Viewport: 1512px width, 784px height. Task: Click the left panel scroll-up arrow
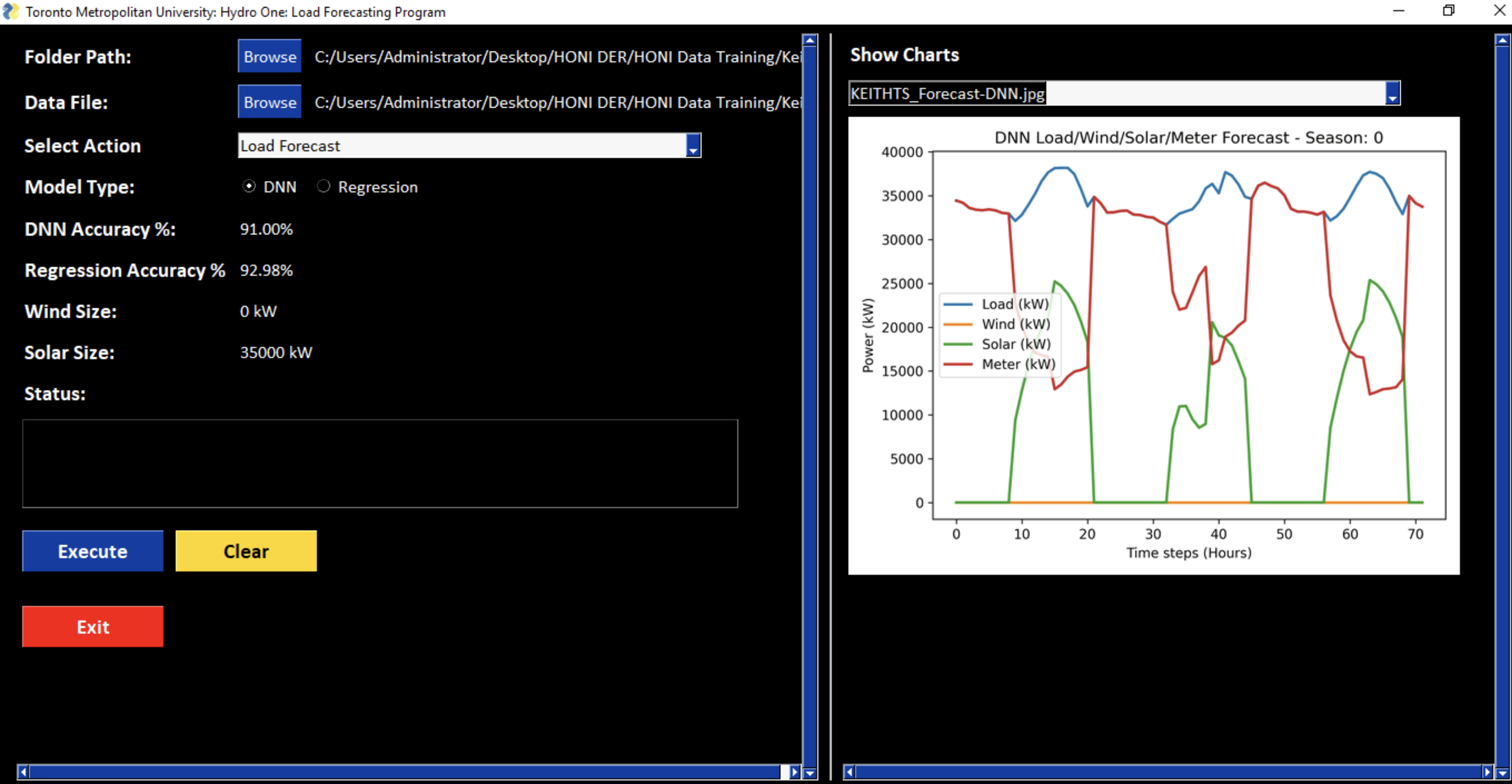coord(810,40)
